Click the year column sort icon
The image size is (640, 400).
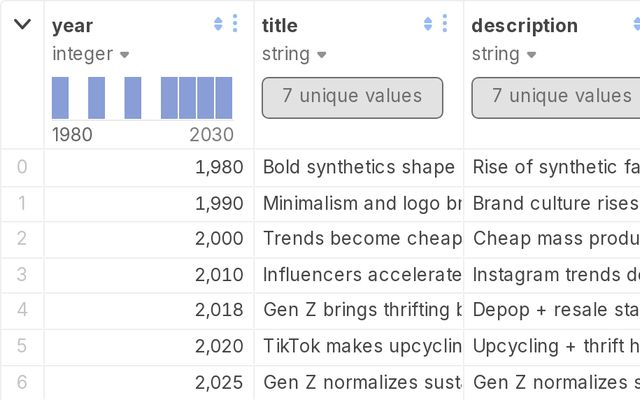pos(219,24)
